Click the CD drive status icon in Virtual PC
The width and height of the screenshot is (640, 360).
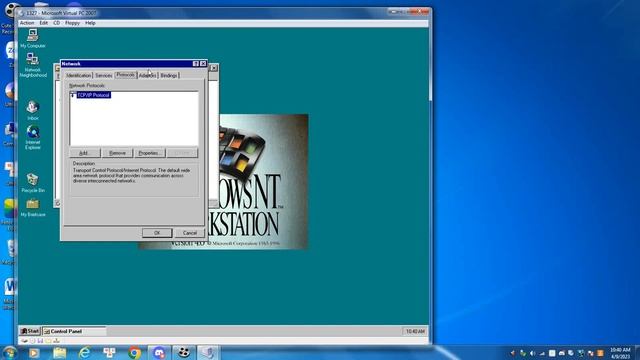click(x=33, y=340)
